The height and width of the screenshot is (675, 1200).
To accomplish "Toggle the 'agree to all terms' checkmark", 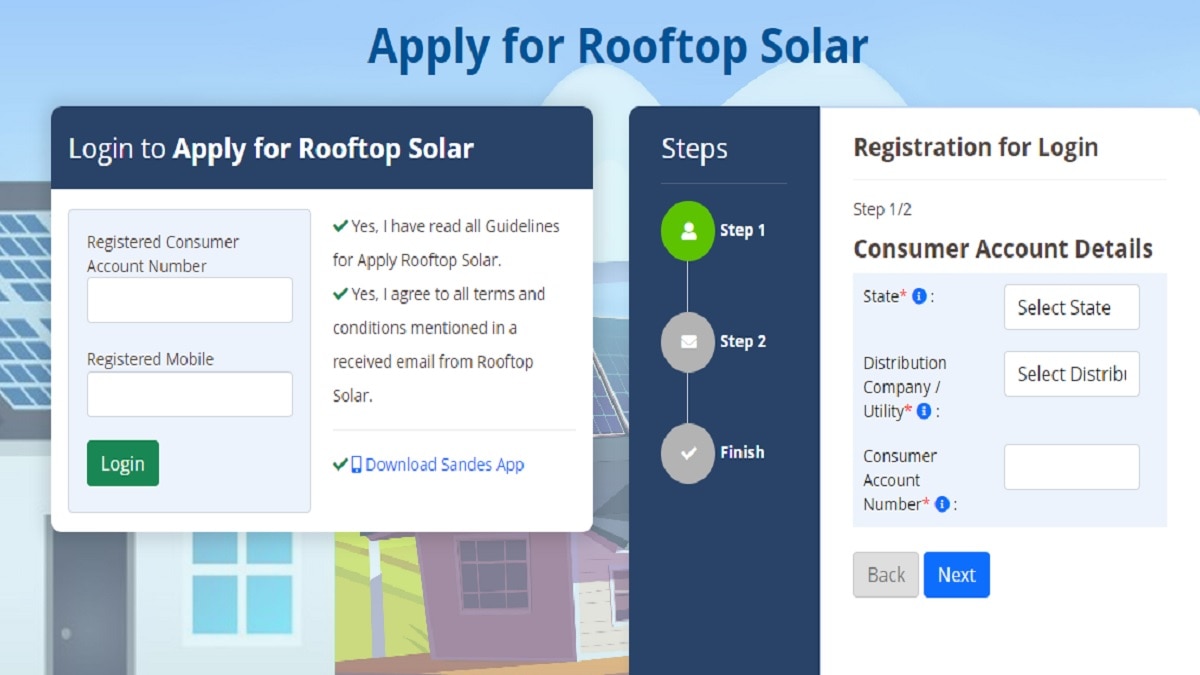I will pos(340,294).
